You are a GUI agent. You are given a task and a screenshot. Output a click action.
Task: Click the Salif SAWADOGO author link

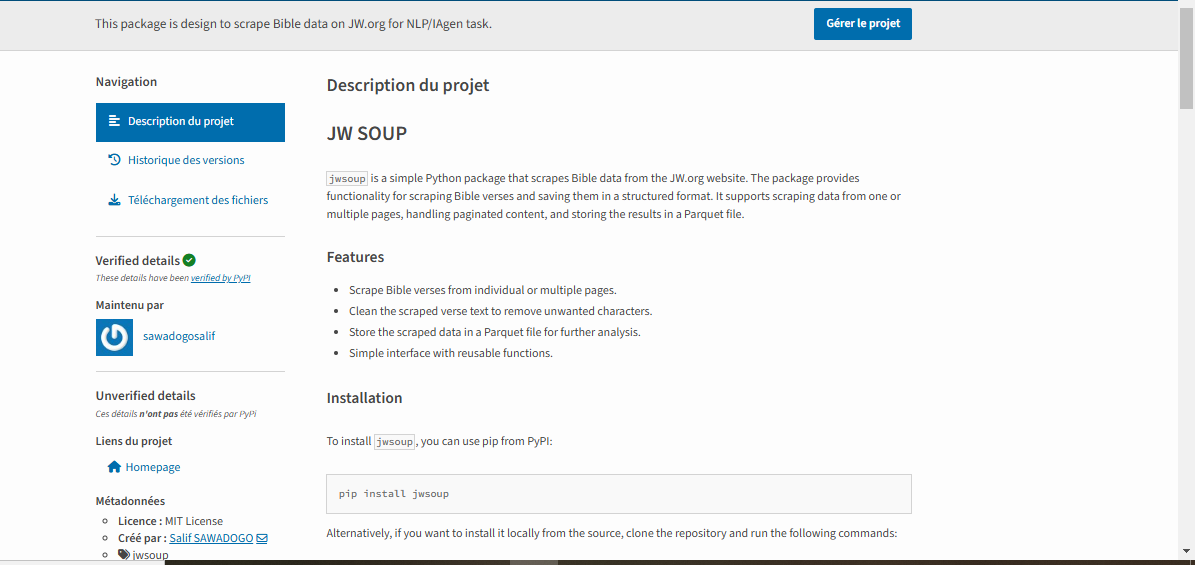click(x=211, y=538)
